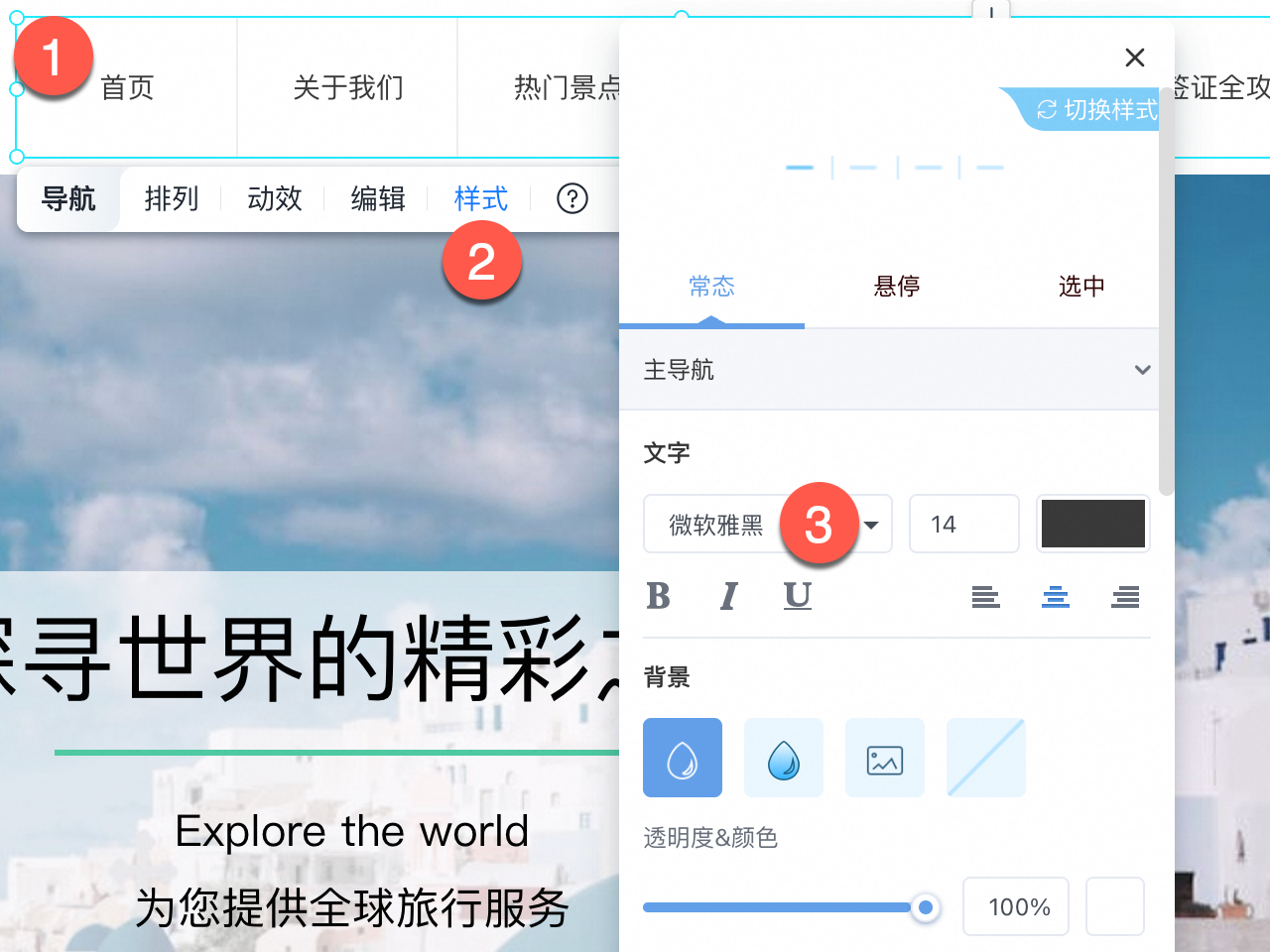
Task: Align navigation text to the right
Action: [1125, 596]
